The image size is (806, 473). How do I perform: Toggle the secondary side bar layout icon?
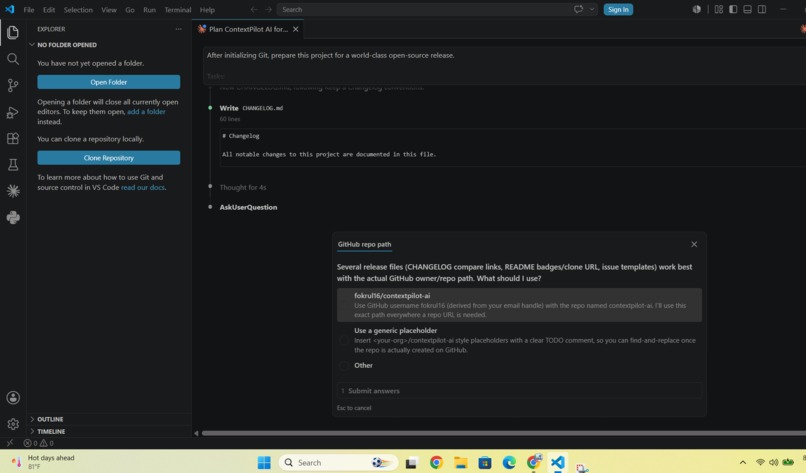coord(762,9)
